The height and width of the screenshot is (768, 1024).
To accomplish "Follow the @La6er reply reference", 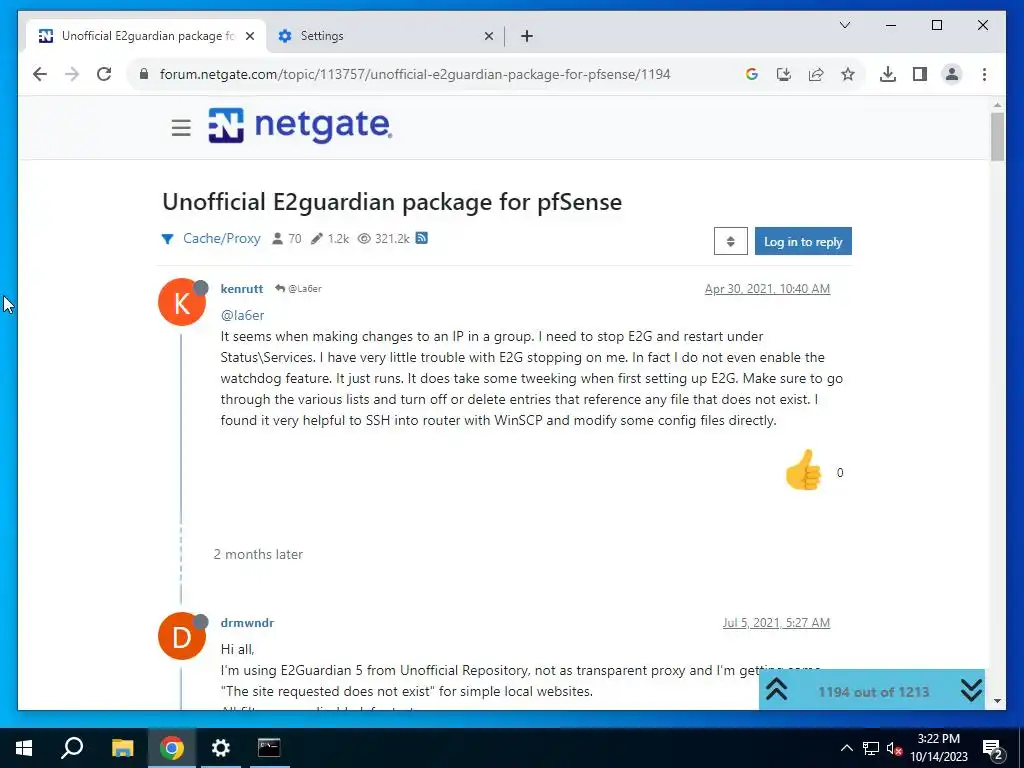I will click(x=298, y=289).
